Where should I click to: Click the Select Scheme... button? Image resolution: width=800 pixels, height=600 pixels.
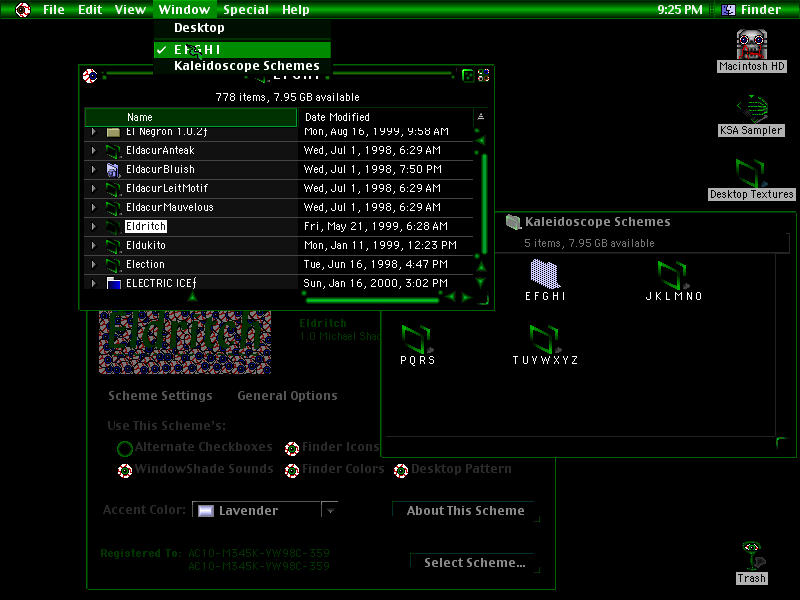[474, 563]
